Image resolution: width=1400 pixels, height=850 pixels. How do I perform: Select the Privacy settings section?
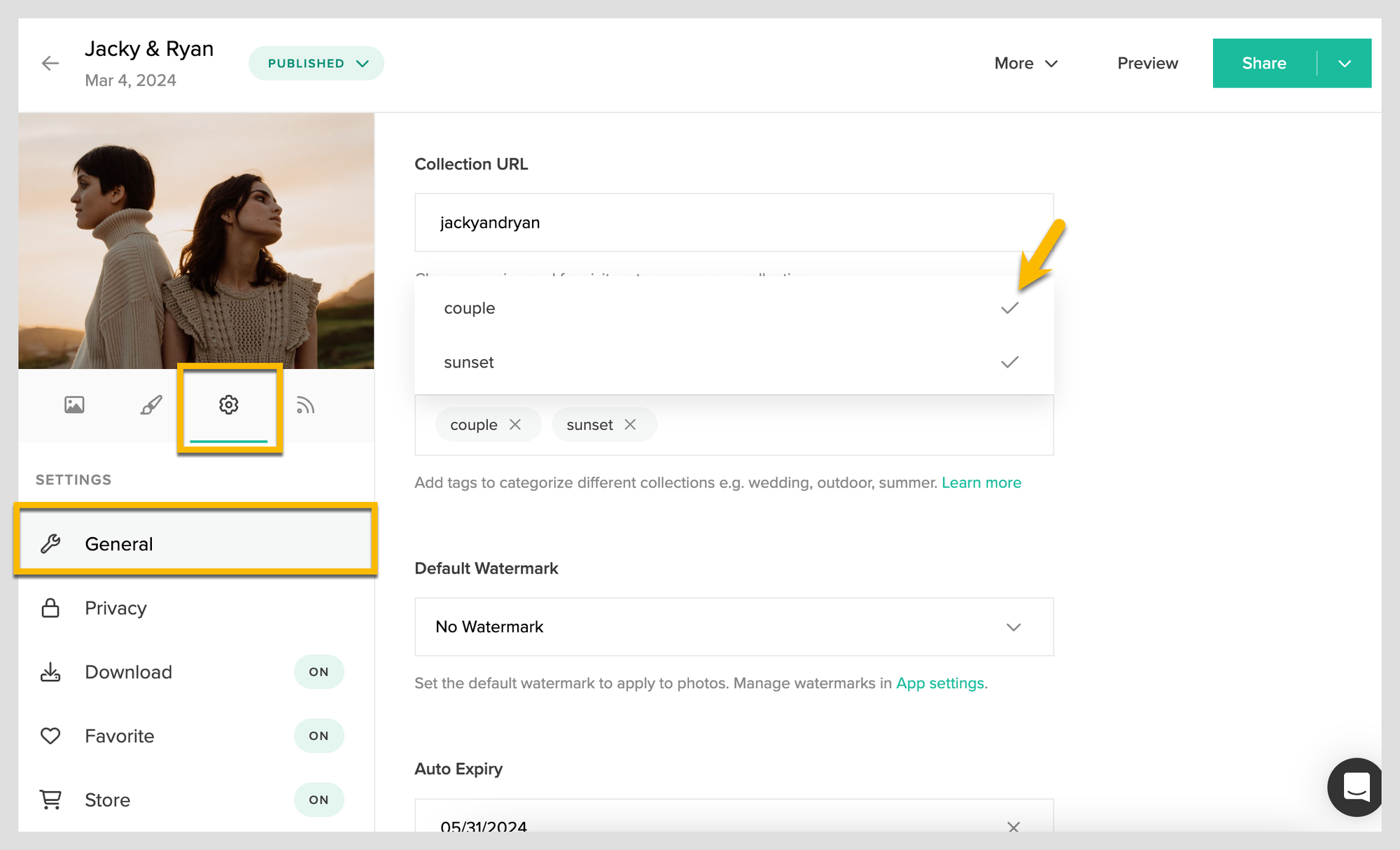pyautogui.click(x=115, y=608)
